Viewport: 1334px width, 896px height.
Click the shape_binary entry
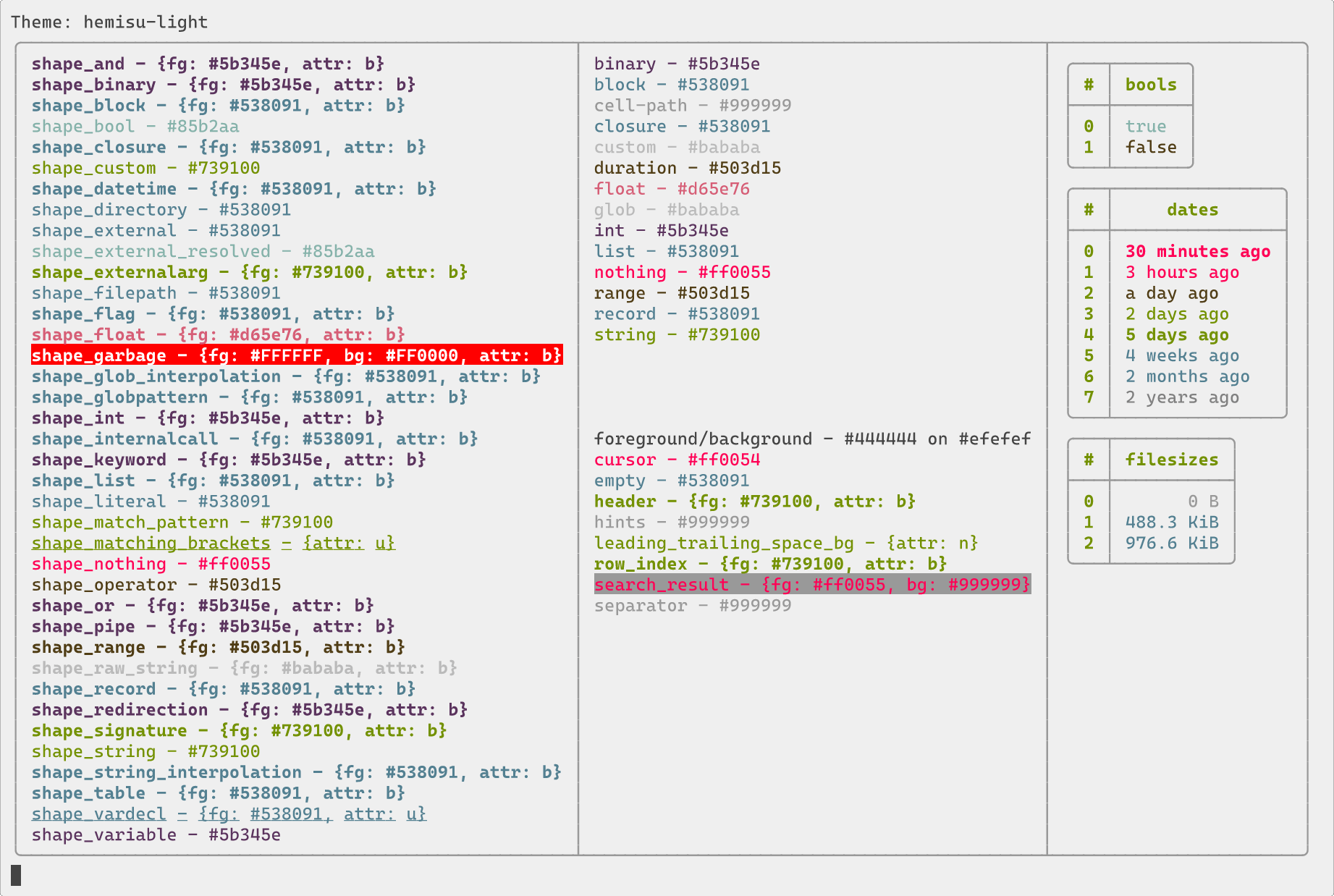[x=224, y=85]
